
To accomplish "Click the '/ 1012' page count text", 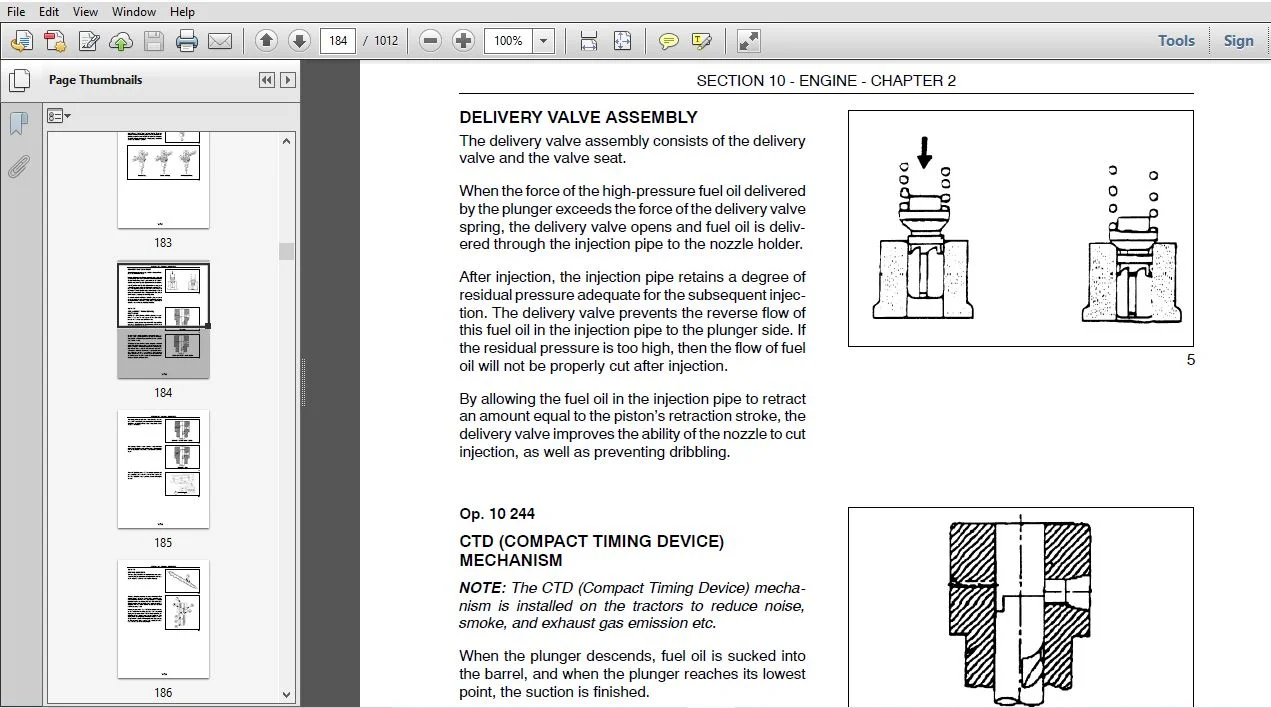I will coord(380,41).
